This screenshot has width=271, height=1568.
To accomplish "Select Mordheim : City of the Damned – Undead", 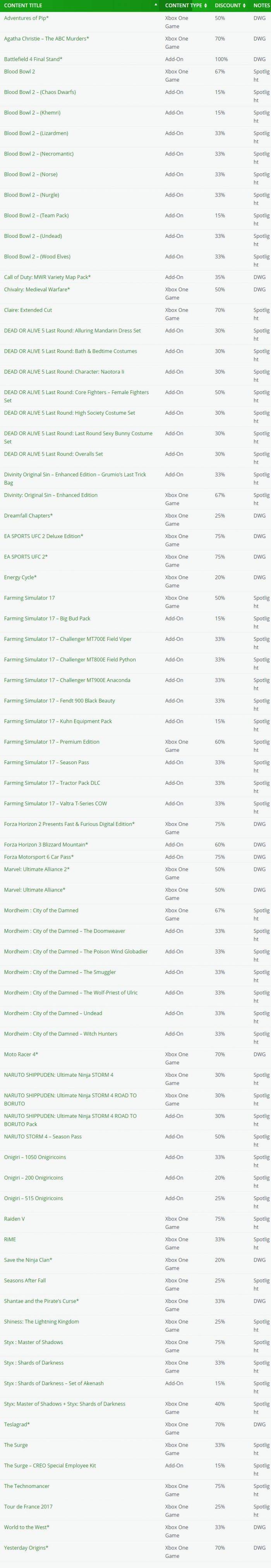I will coord(53,1013).
